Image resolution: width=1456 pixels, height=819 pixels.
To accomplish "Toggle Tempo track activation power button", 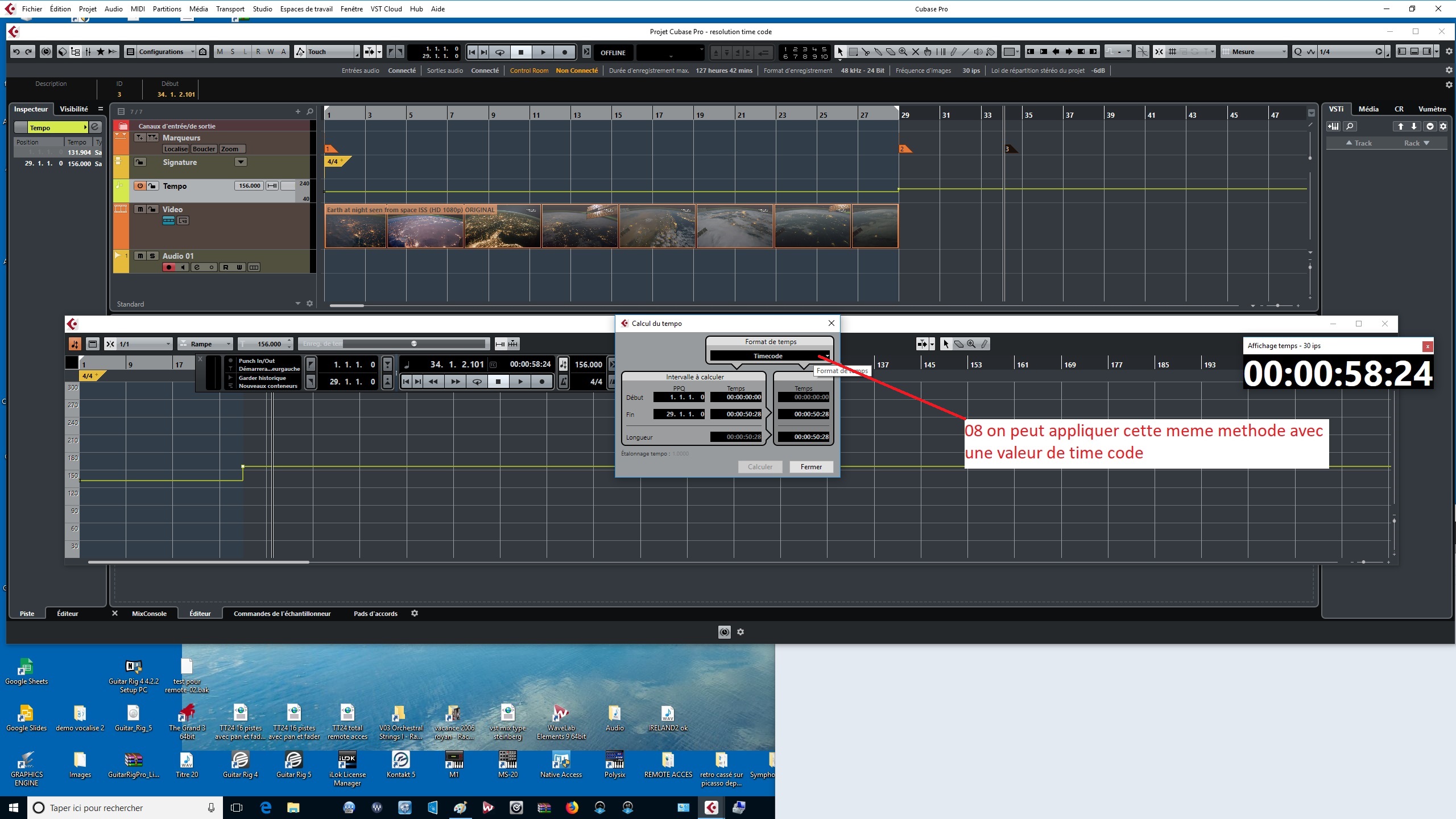I will click(139, 186).
